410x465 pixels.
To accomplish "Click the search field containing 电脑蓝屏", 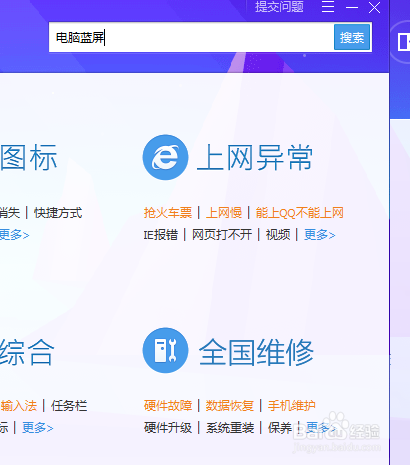I will tap(191, 37).
